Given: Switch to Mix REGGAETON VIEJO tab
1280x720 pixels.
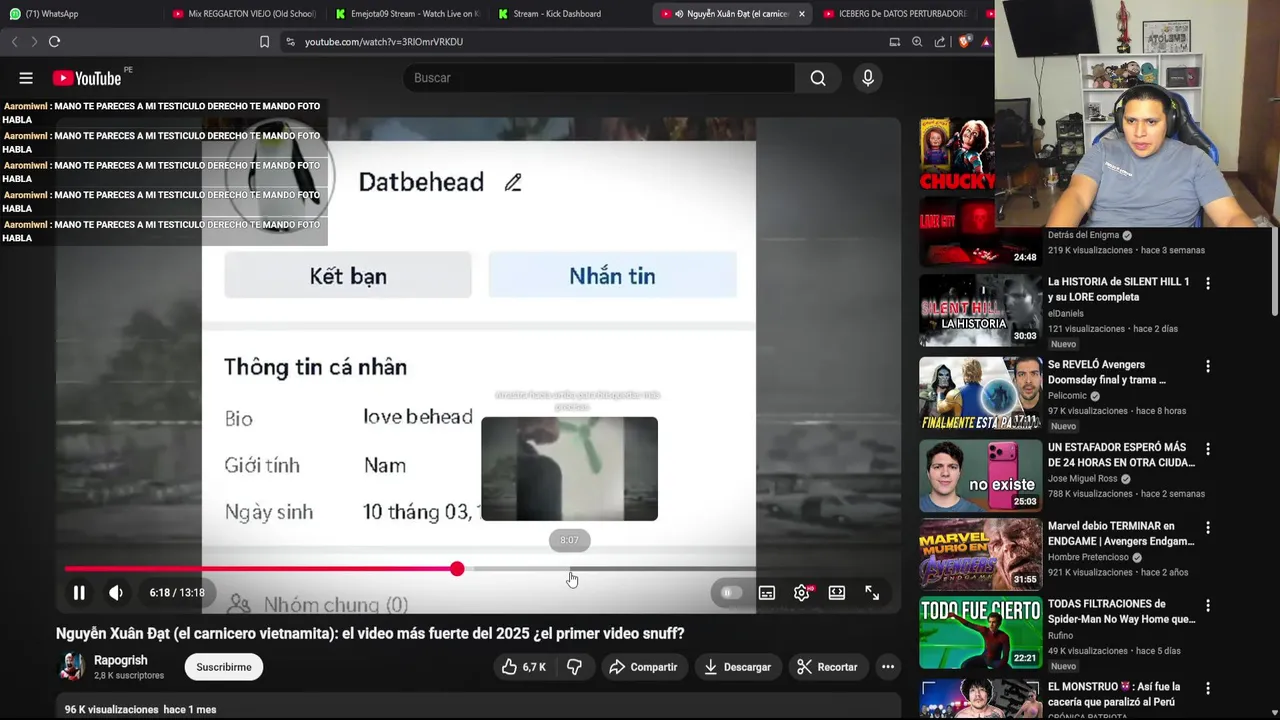Looking at the screenshot, I should point(245,14).
